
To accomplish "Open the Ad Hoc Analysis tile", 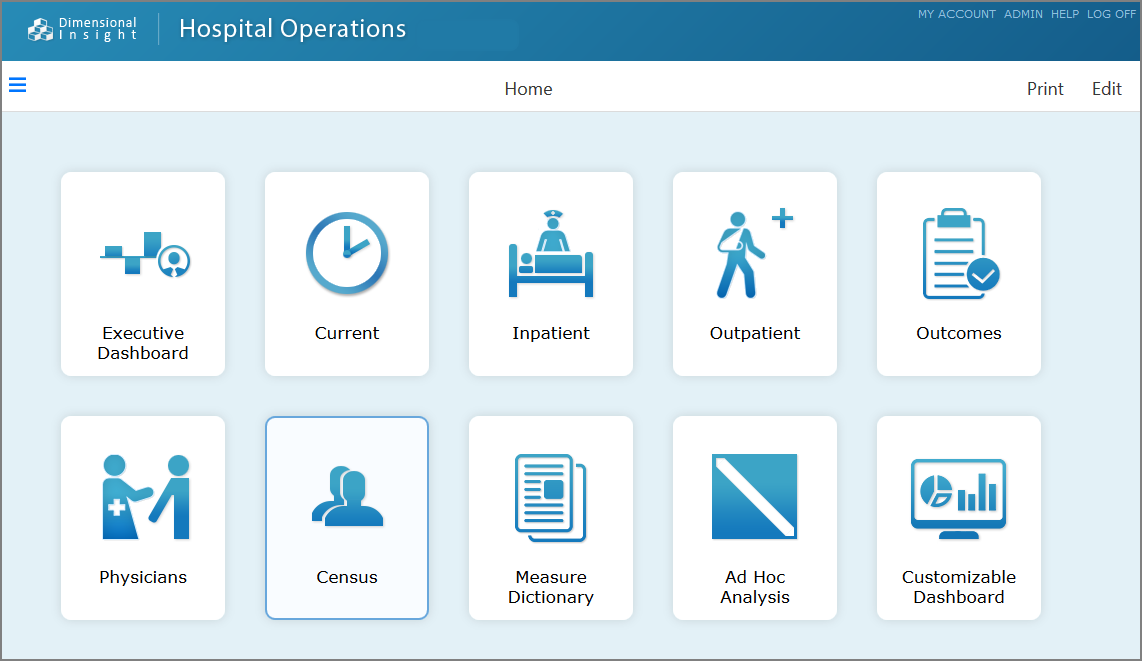I will click(x=755, y=517).
